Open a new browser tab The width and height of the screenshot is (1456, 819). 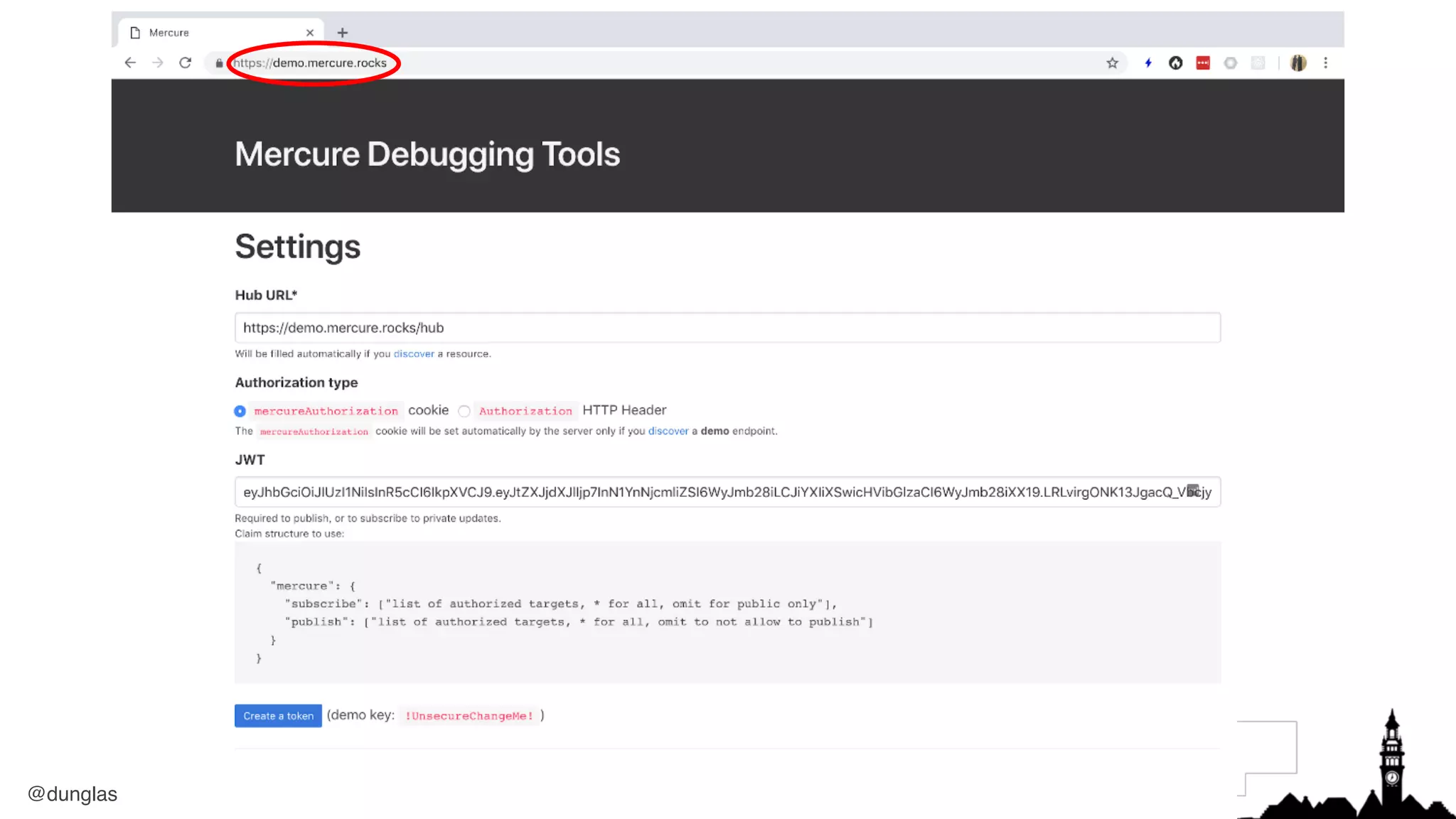343,33
